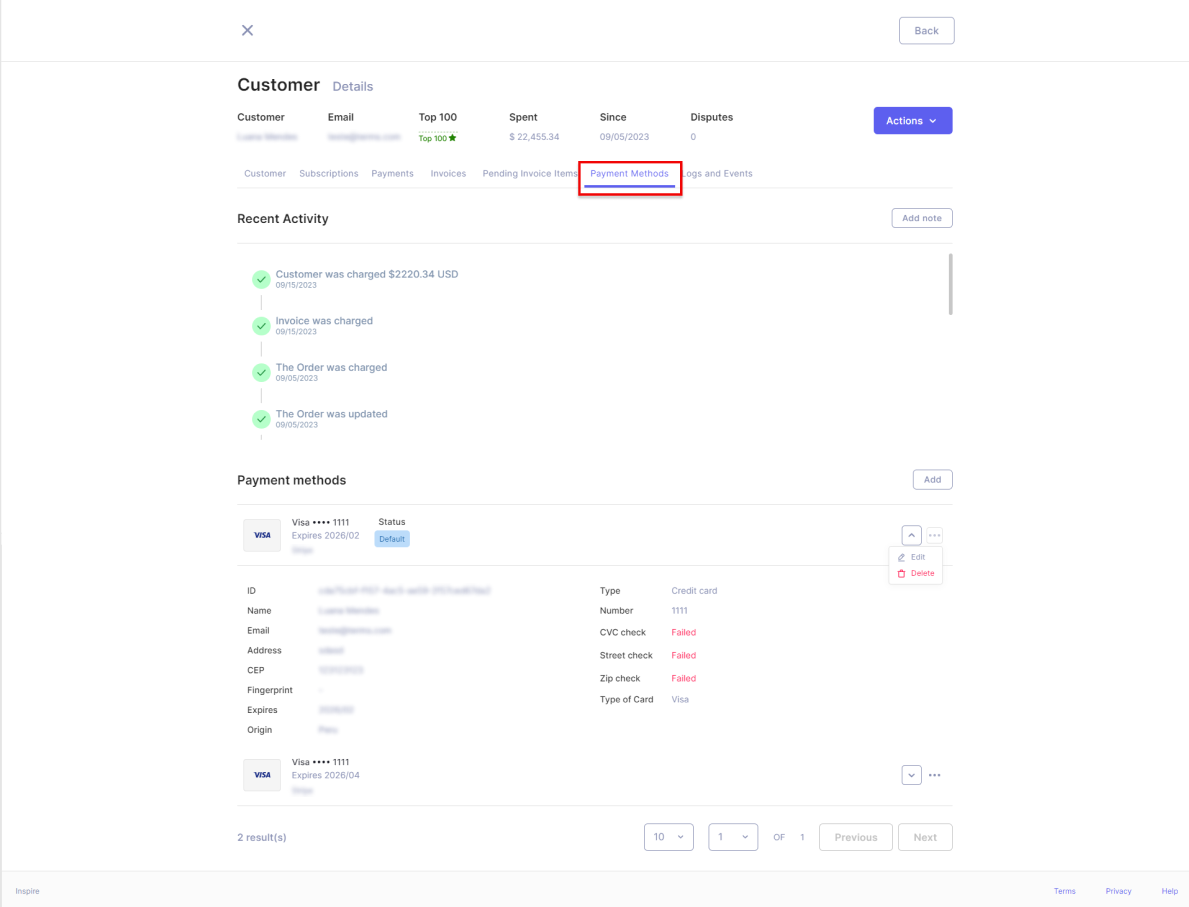Click green check icon for Order was updated
The height and width of the screenshot is (907, 1189).
click(261, 419)
